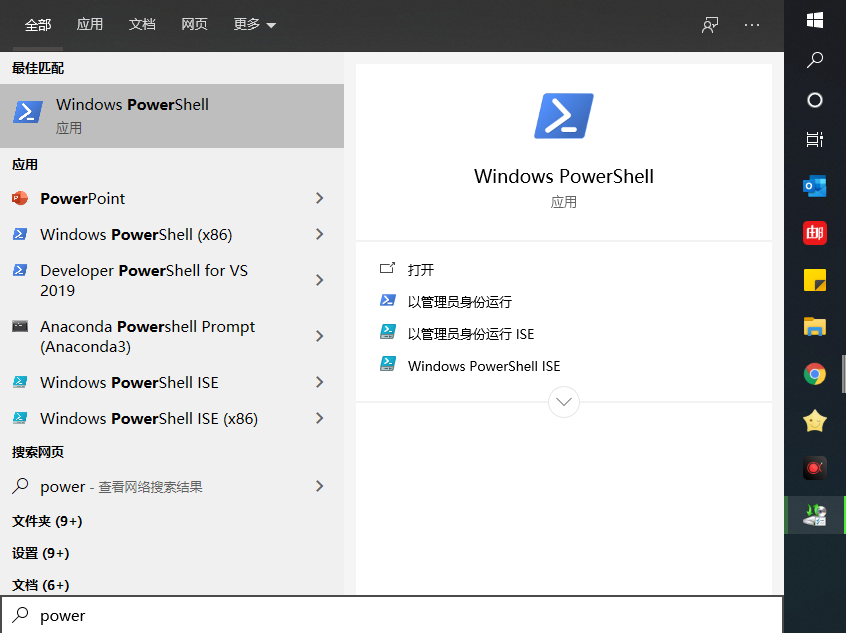Select Anaconda Powershell Prompt (Anaconda3) row

pos(172,336)
